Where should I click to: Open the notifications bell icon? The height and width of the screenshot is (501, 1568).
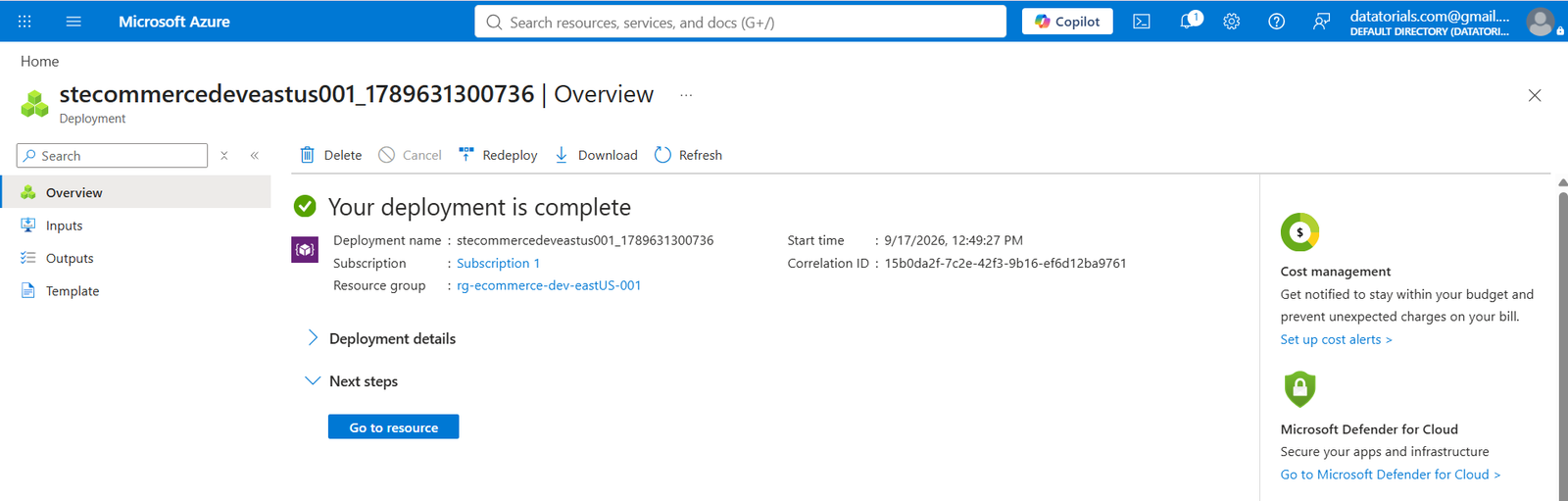pos(1189,21)
